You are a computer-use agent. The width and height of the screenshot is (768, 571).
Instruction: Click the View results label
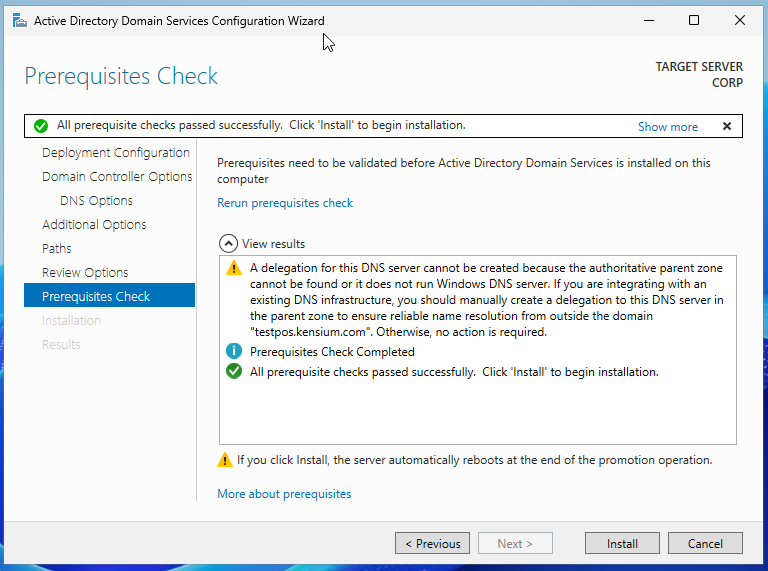pyautogui.click(x=273, y=243)
